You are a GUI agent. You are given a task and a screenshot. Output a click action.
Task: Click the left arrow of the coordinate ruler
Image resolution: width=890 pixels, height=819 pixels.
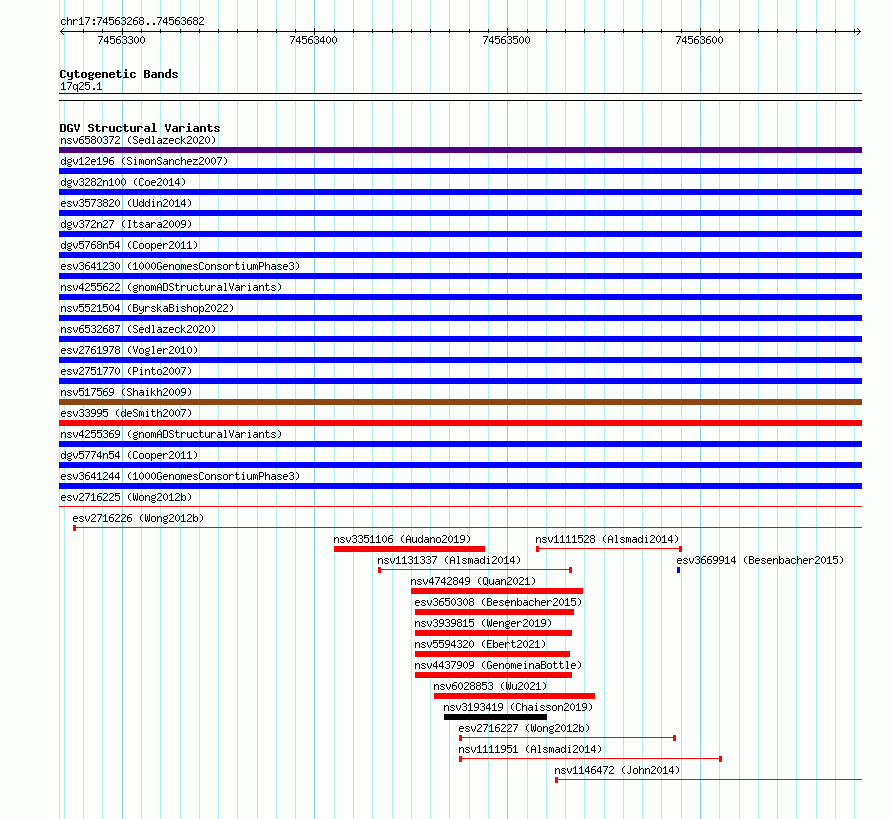(62, 32)
